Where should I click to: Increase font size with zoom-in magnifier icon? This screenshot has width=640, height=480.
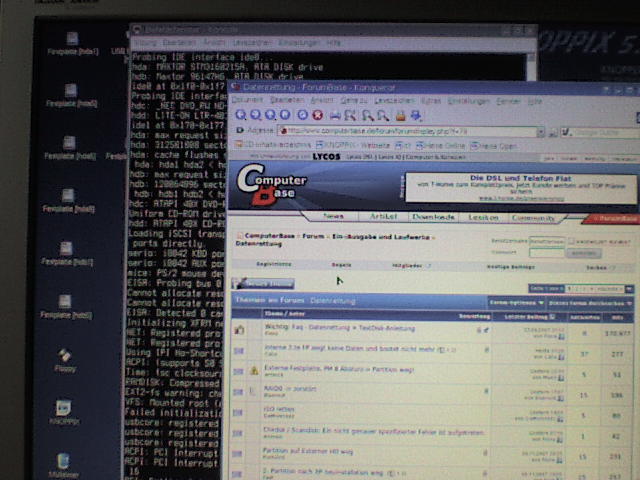pyautogui.click(x=368, y=116)
